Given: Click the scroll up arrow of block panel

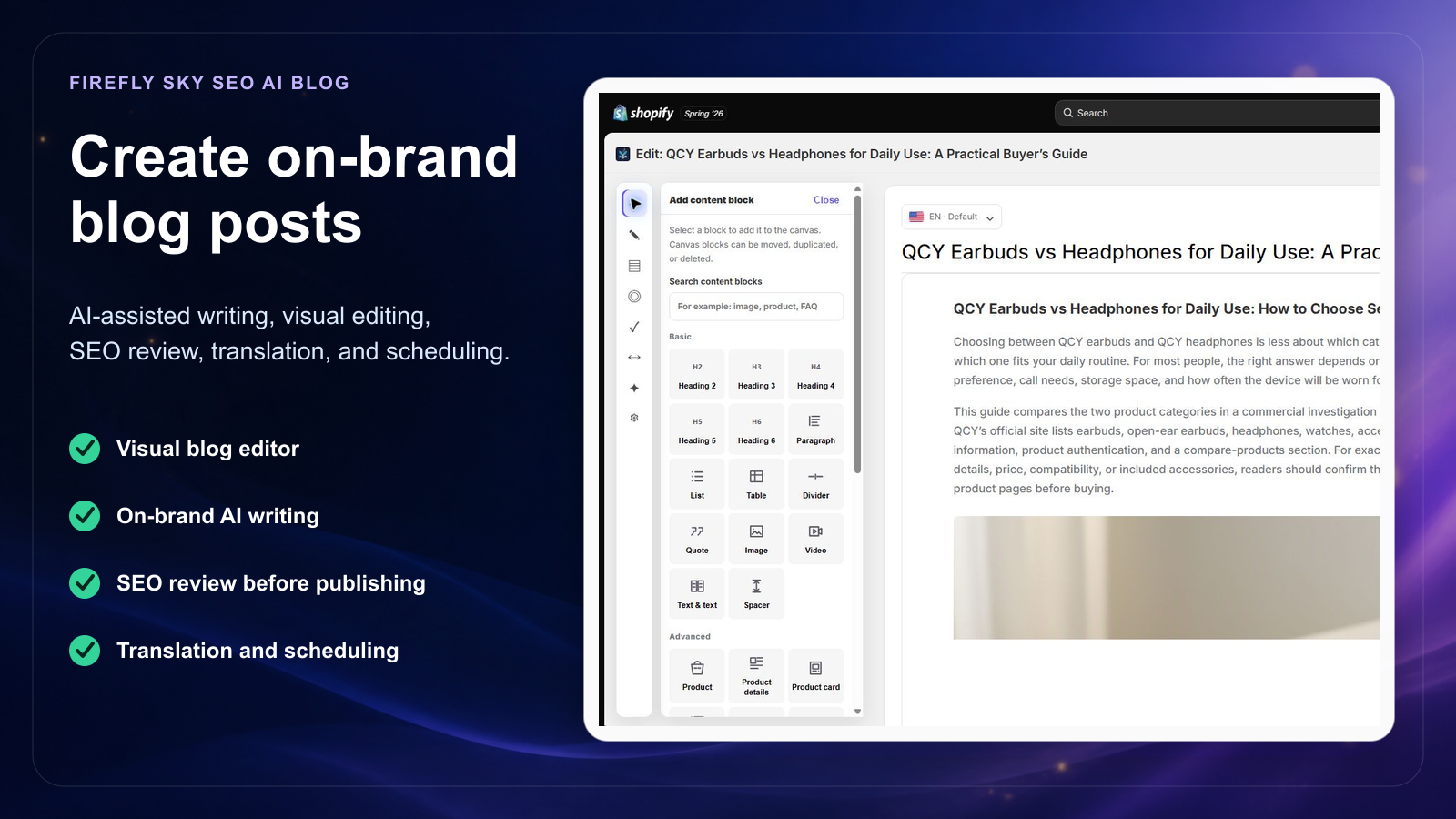Looking at the screenshot, I should click(x=857, y=189).
